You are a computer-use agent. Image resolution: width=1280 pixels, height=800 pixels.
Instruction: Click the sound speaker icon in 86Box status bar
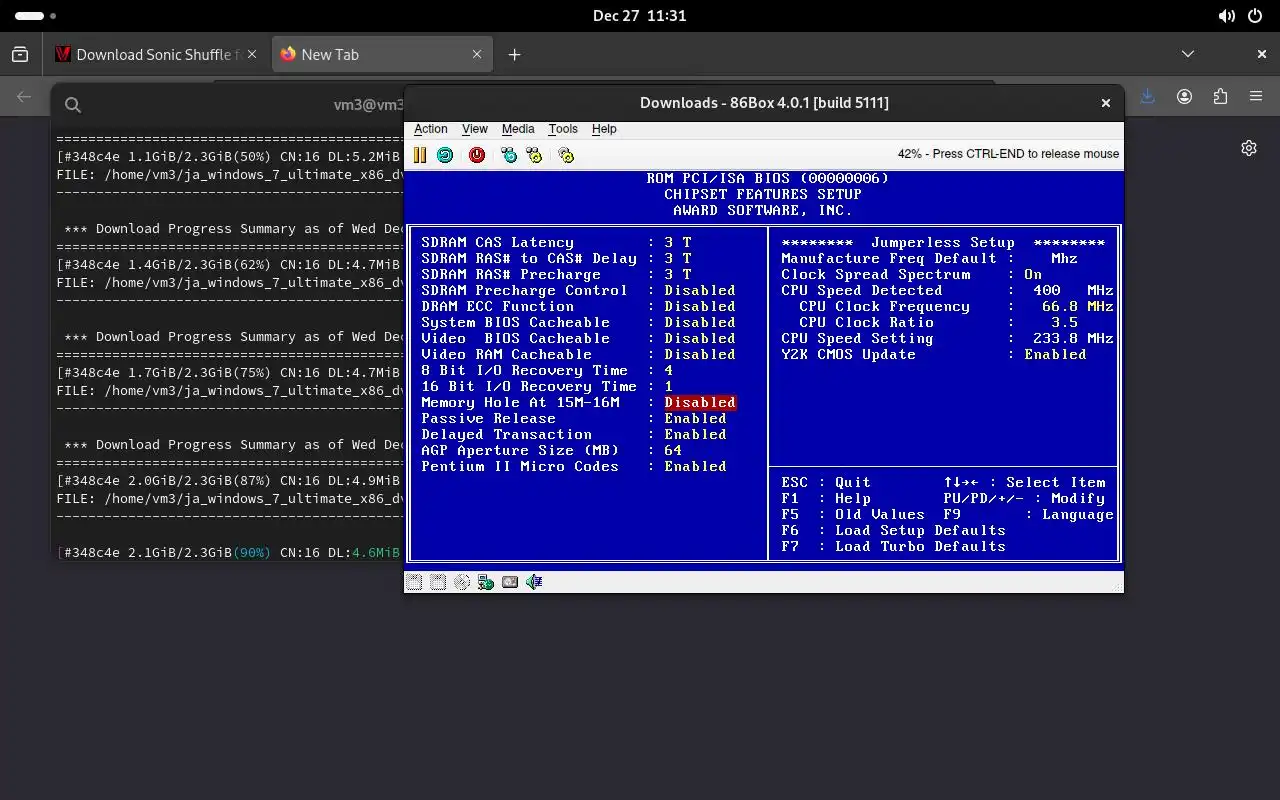pos(534,582)
